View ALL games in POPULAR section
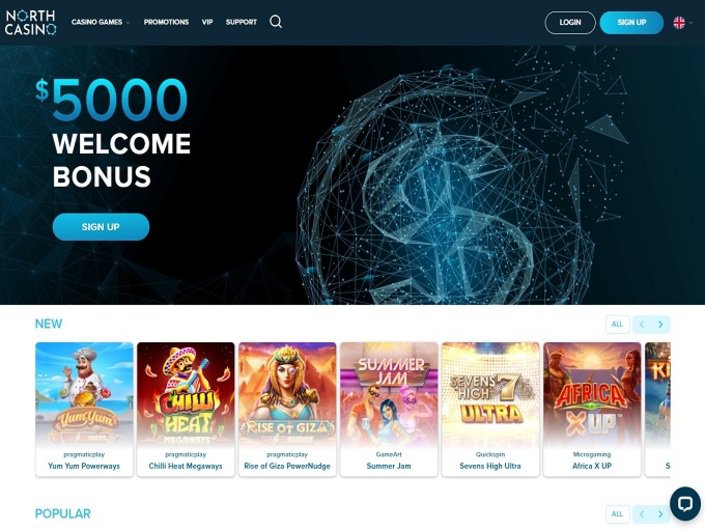This screenshot has width=705, height=530. pyautogui.click(x=617, y=514)
